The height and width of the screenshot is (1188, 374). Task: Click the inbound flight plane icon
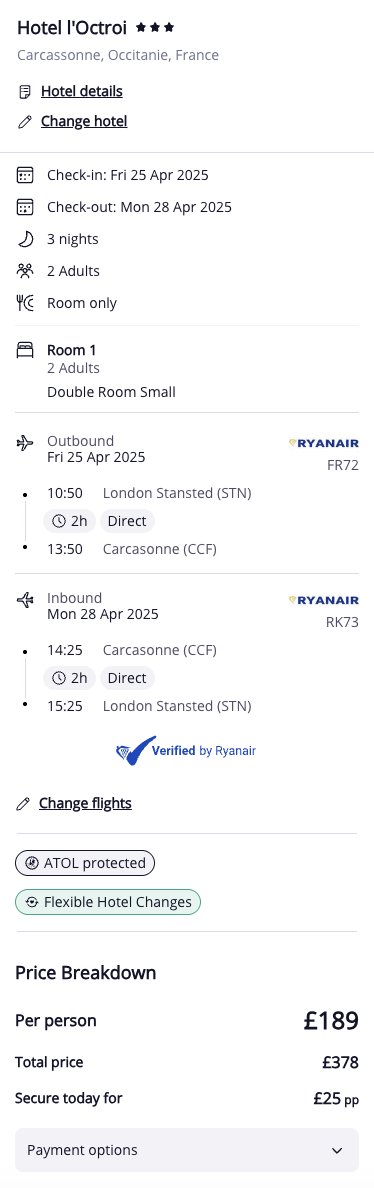25,599
